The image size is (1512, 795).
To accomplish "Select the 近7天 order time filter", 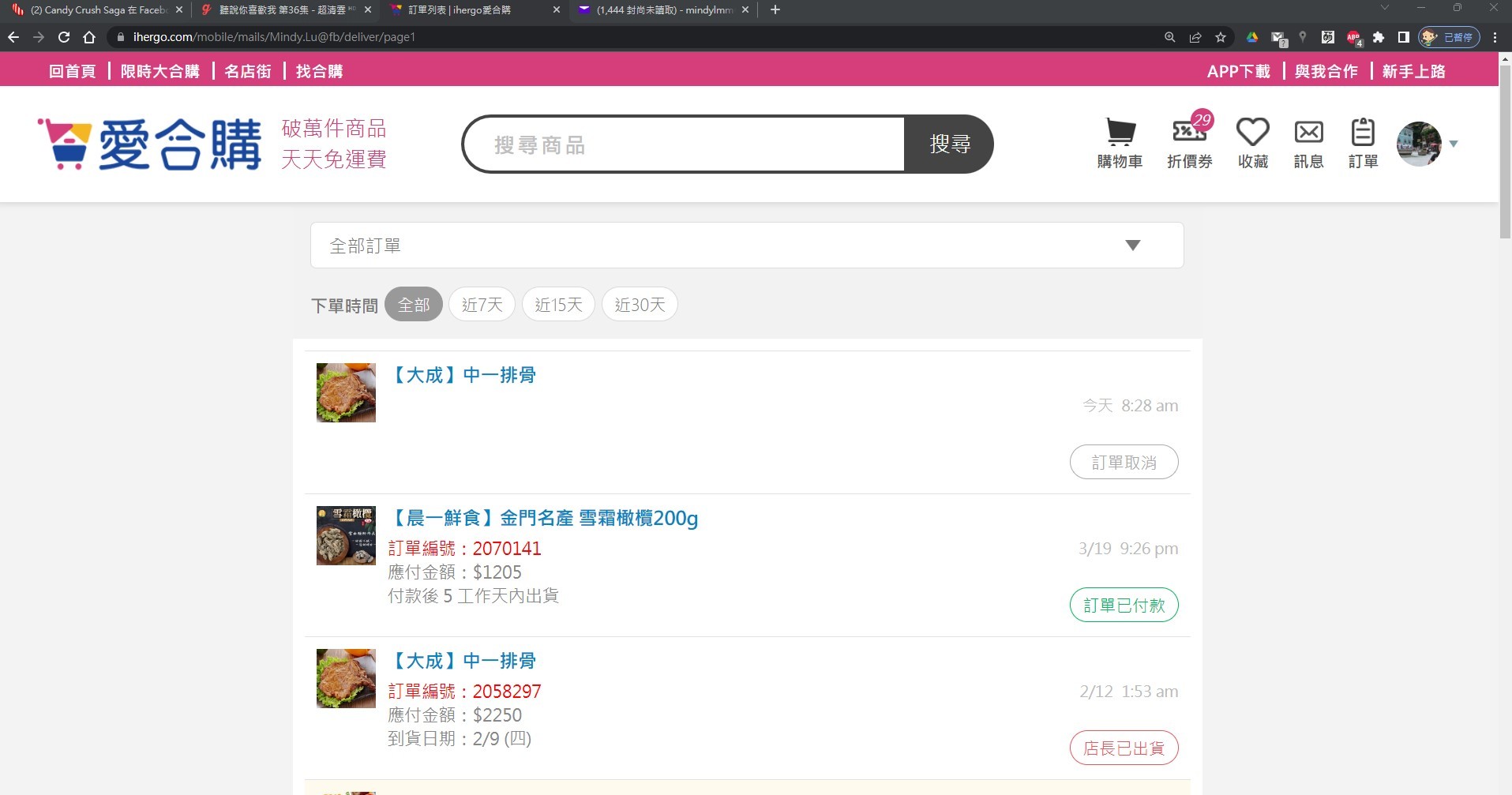I will coord(482,305).
